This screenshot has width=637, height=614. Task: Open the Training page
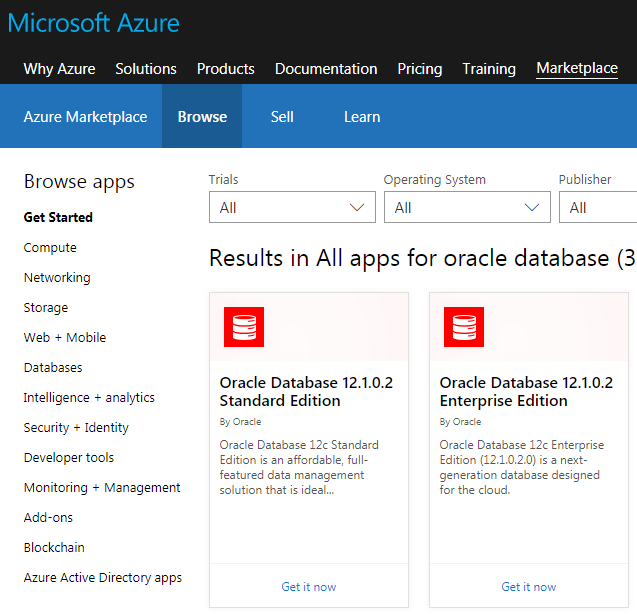(489, 69)
